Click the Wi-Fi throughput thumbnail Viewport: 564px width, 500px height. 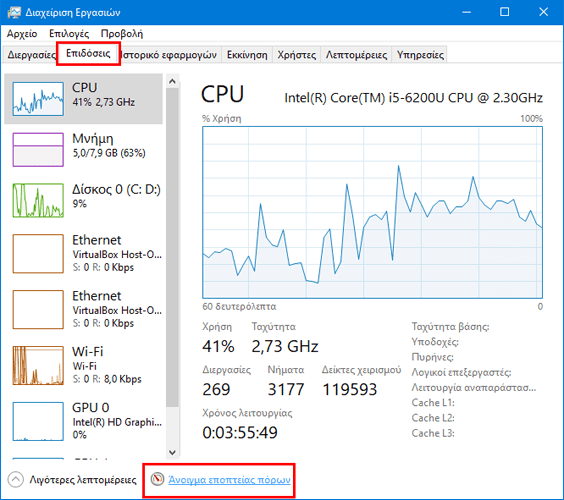38,365
